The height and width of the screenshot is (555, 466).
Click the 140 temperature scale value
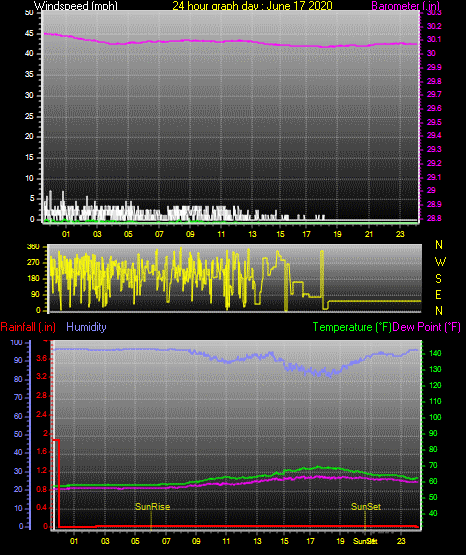click(x=435, y=353)
